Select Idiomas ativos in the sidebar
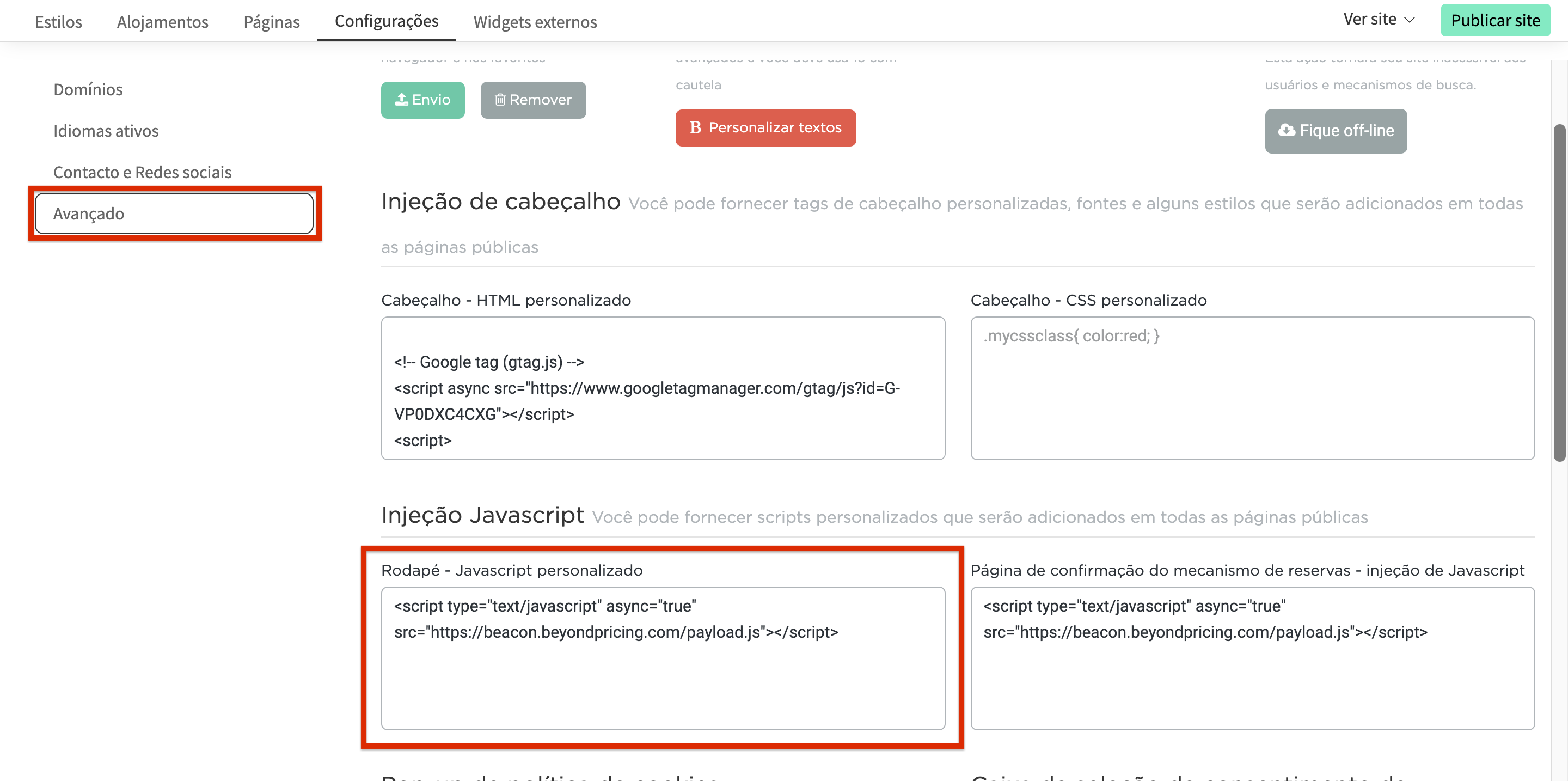1568x781 pixels. 106,131
